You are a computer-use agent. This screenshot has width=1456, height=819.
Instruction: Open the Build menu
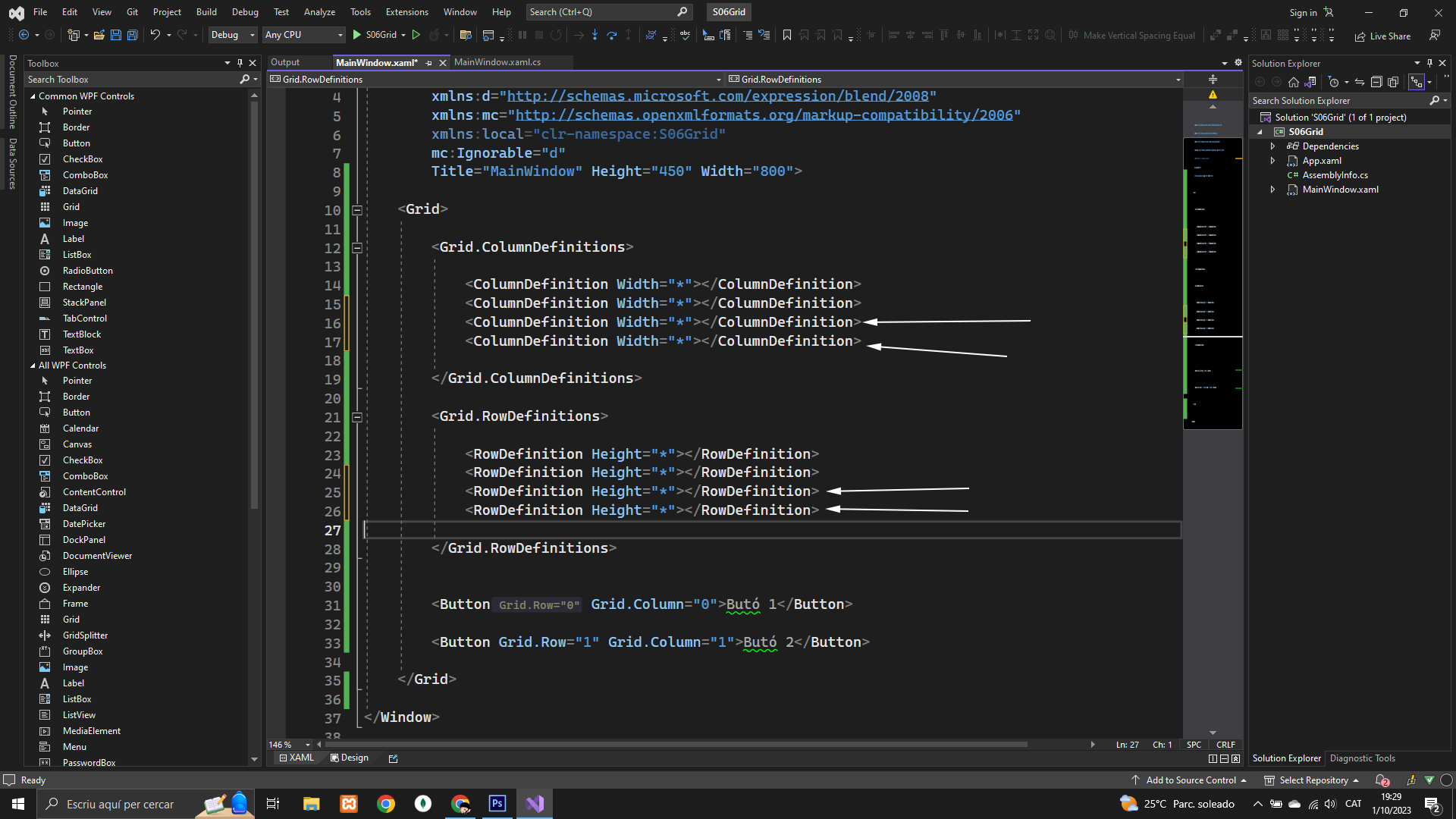pos(206,12)
